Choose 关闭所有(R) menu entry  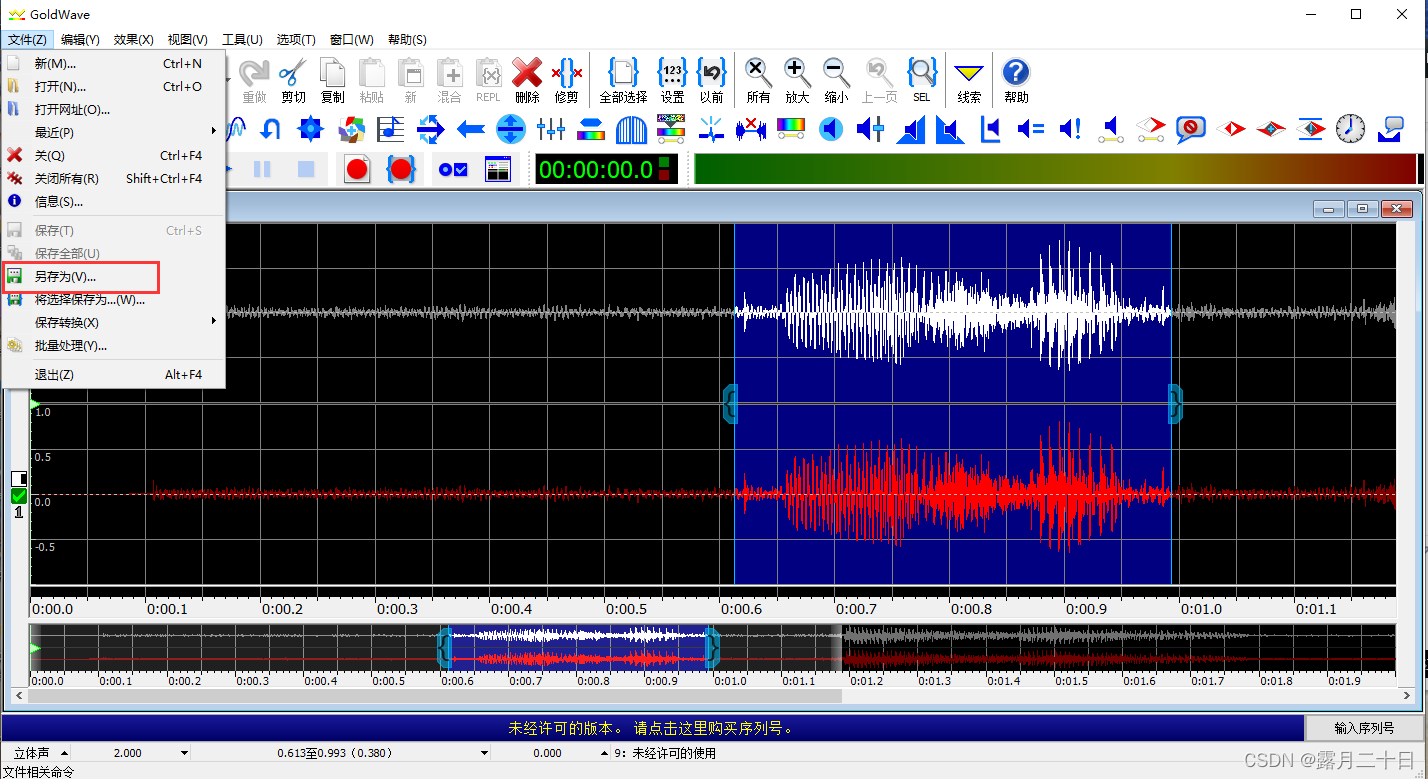113,178
